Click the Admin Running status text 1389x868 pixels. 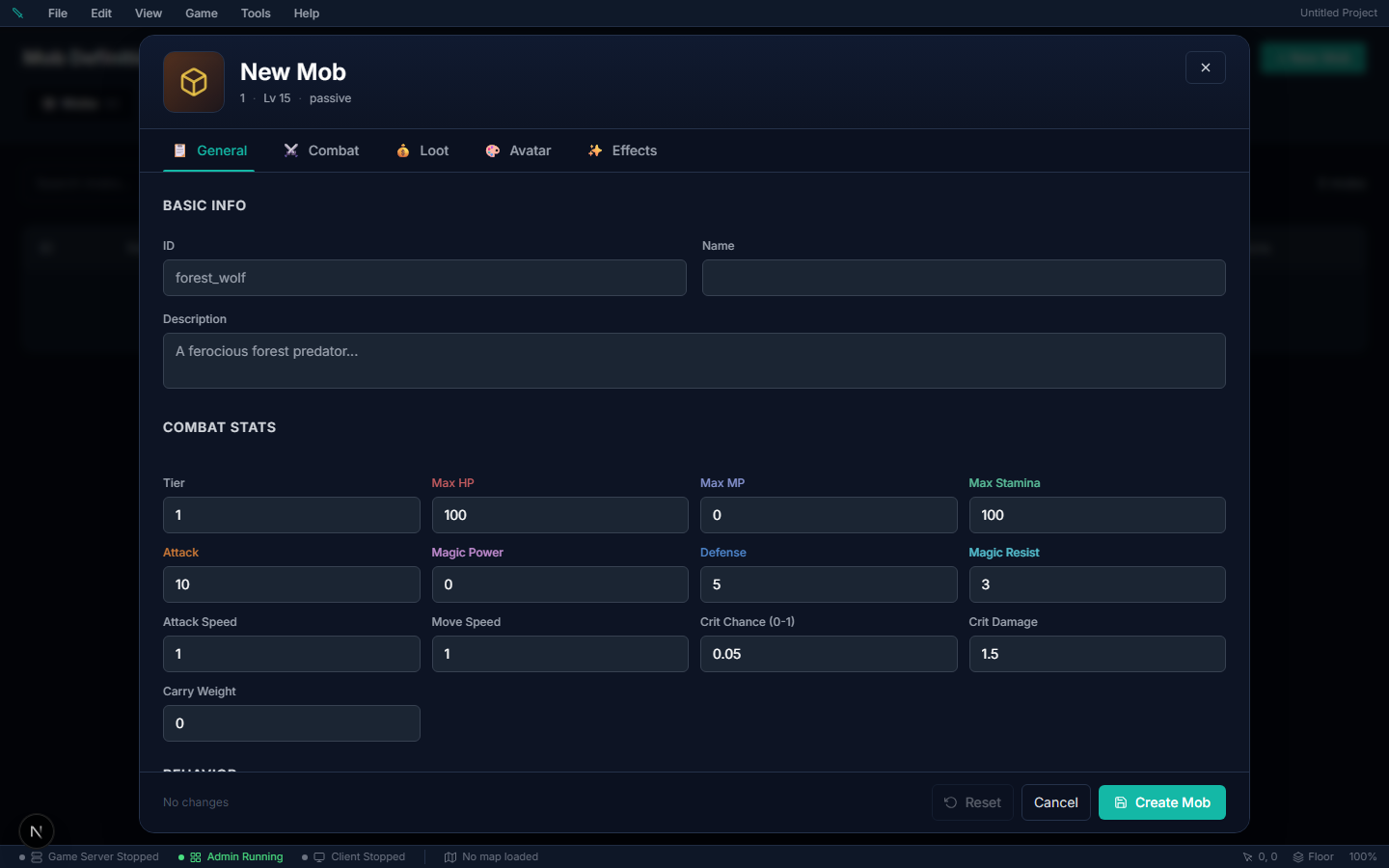[x=245, y=857]
